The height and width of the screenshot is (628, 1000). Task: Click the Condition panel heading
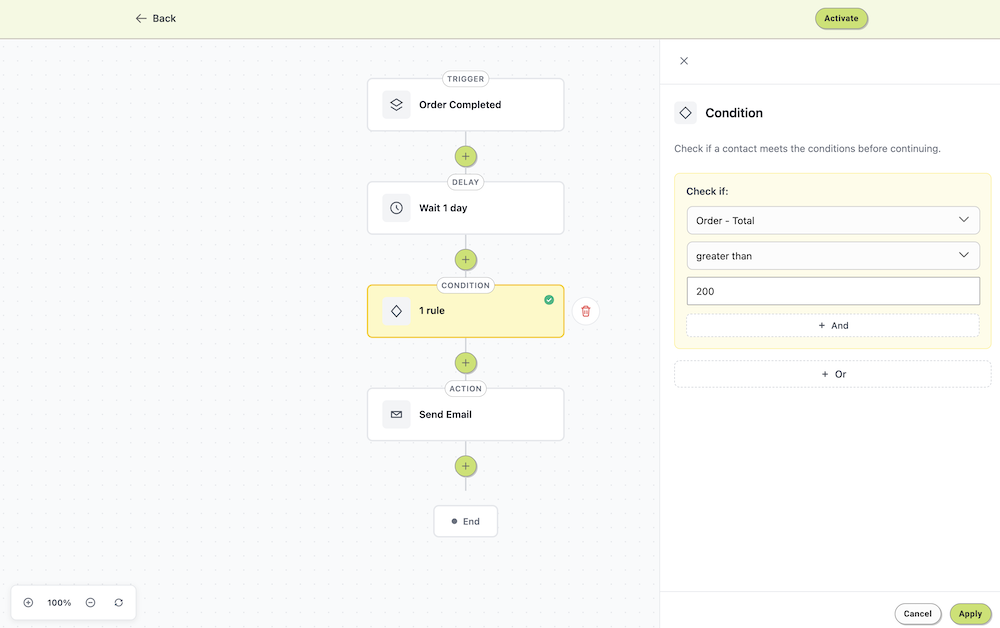pos(734,113)
